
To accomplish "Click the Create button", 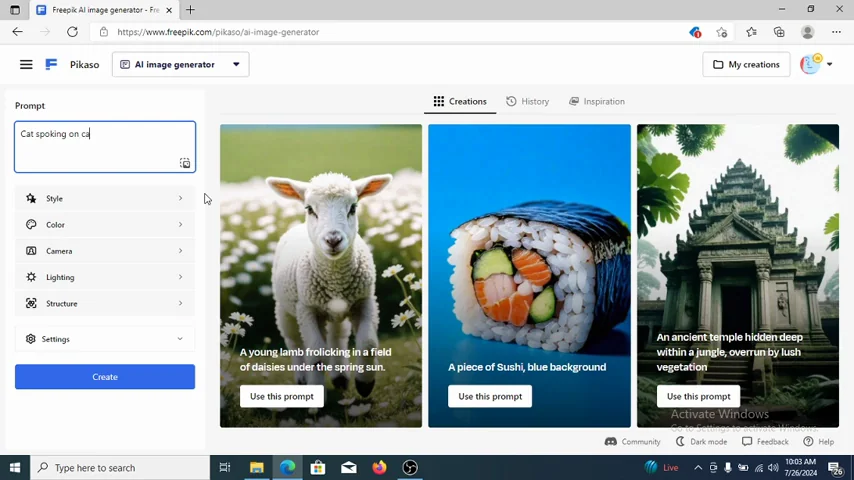I will pos(105,376).
